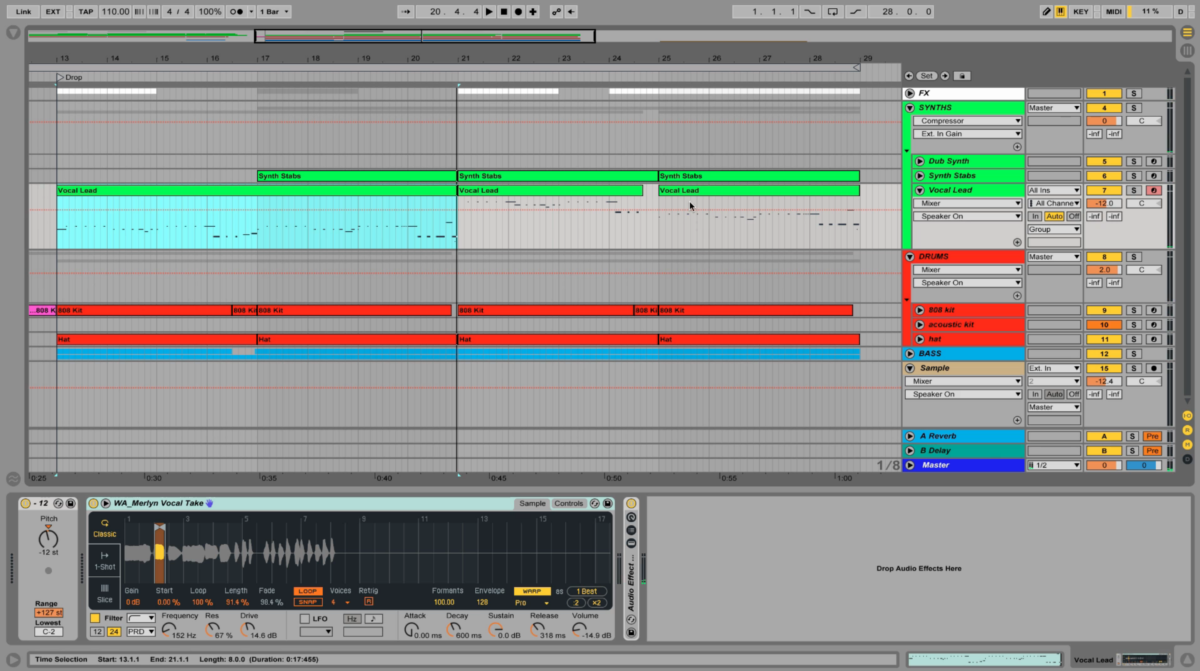Solo the Vocal Lead track
1200x671 pixels.
coord(1134,190)
